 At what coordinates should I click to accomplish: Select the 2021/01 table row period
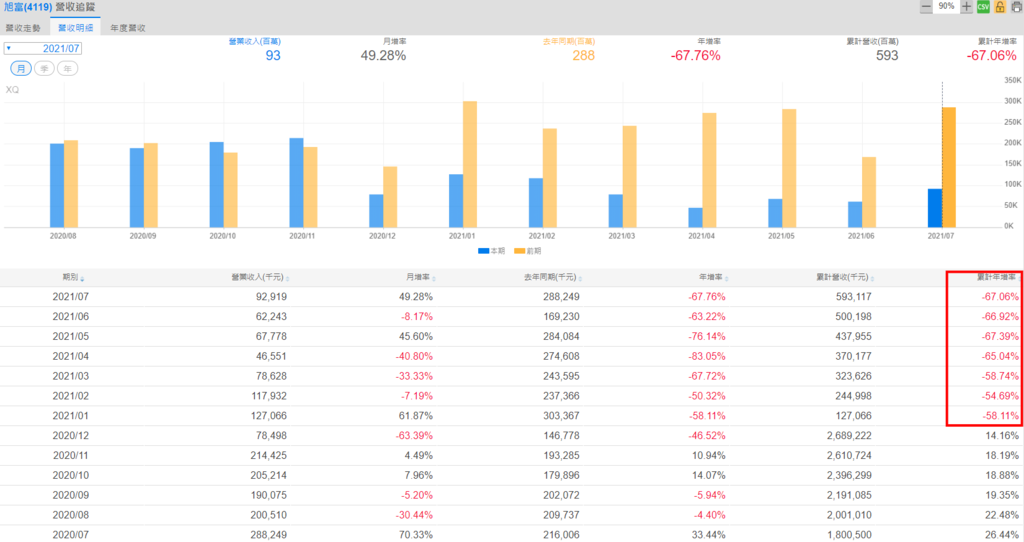[71, 416]
